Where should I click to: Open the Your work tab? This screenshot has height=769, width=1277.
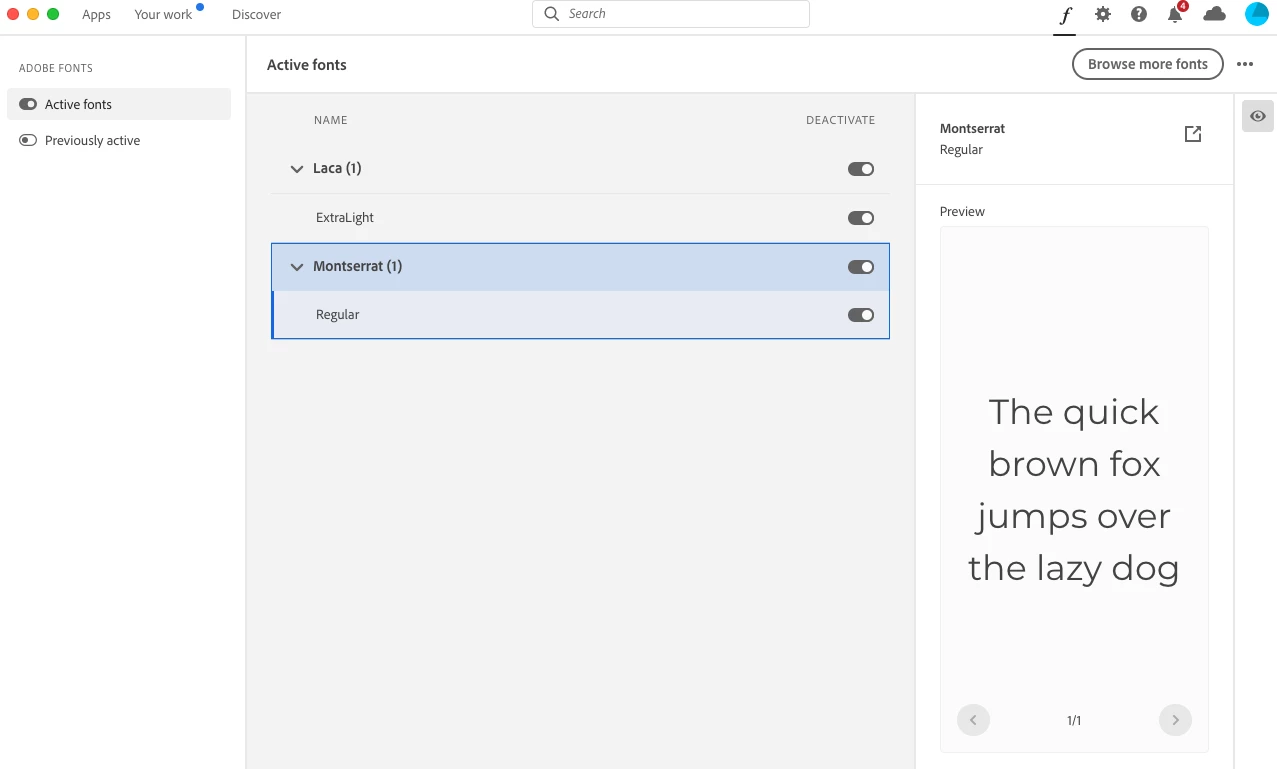(163, 14)
